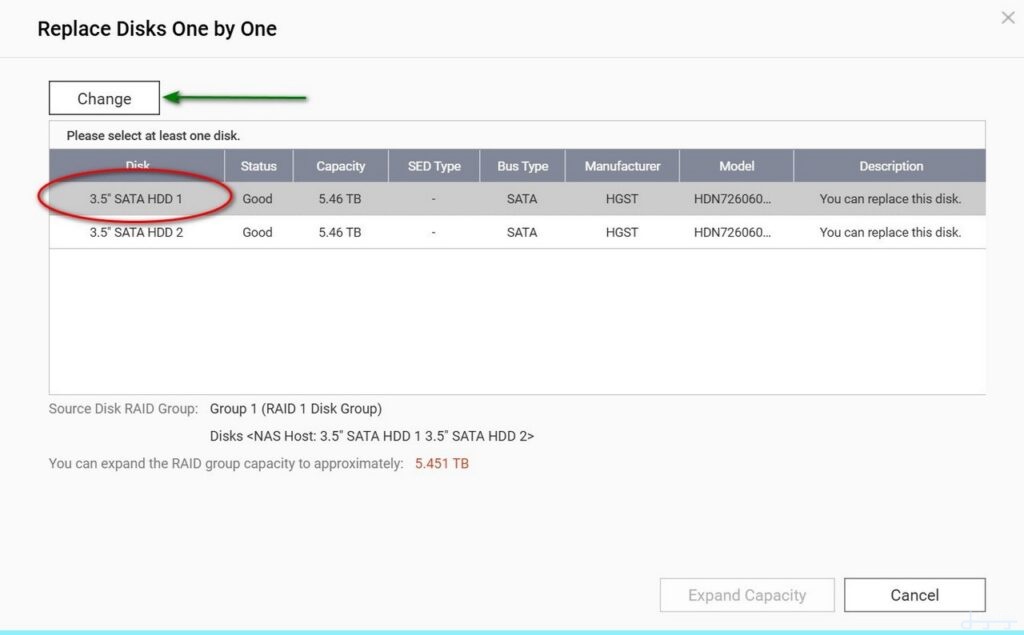Click HDD 2's "You can replace this disk" description
1024x635 pixels.
[x=890, y=232]
